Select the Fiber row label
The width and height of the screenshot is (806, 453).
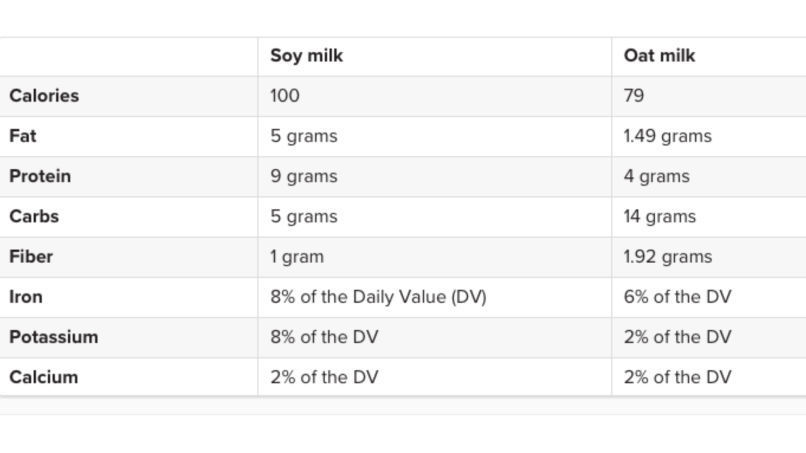(31, 256)
